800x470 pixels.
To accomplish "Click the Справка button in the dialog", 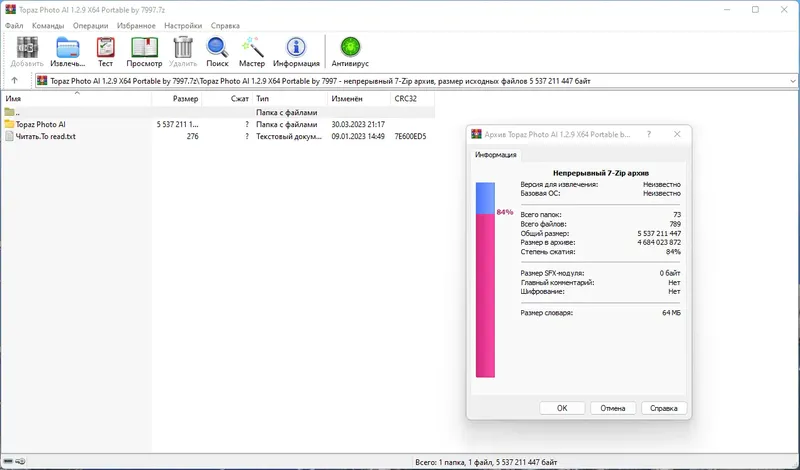I will (664, 408).
